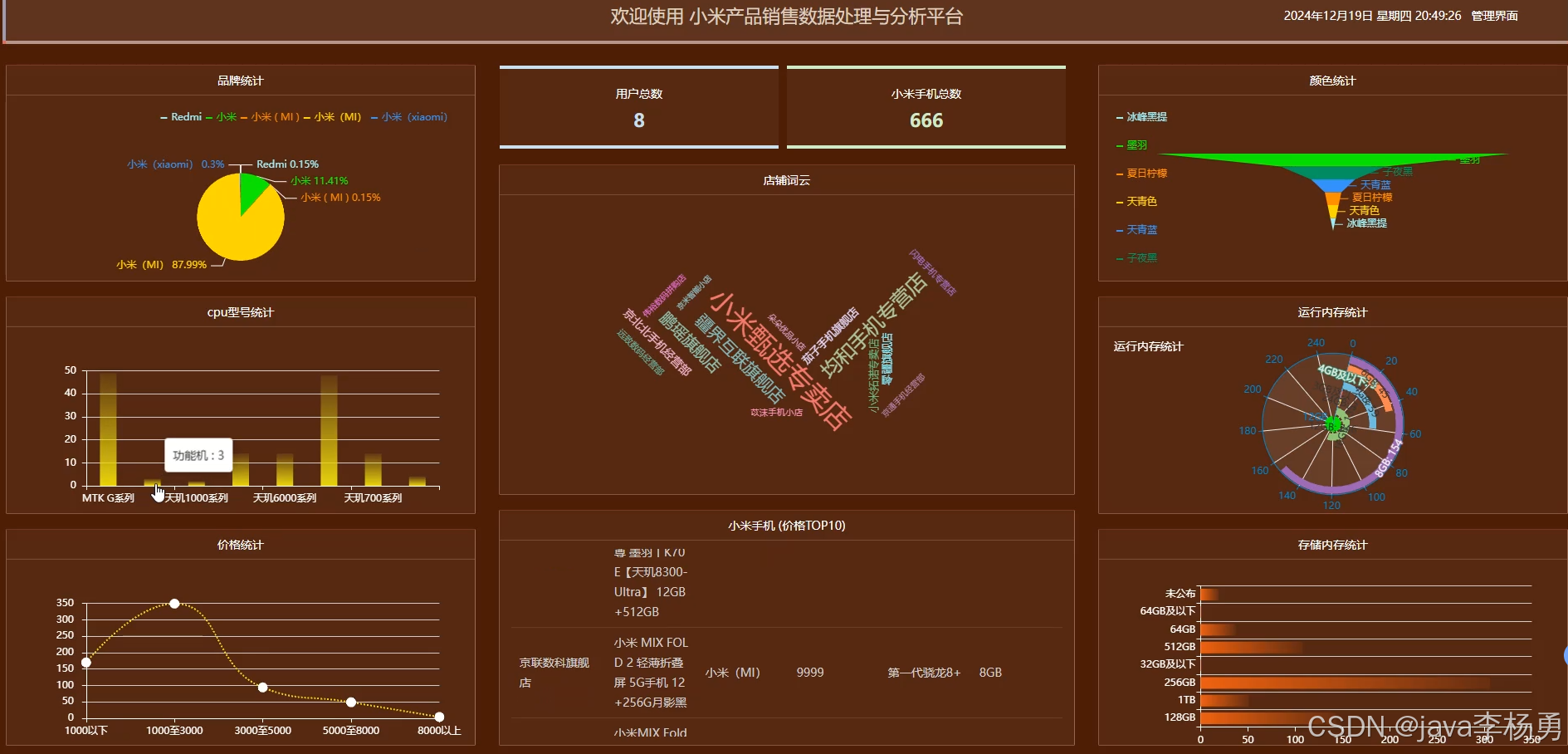Click the 冰峰黑提 label at funnel tip
The width and height of the screenshot is (1568, 754).
[1366, 223]
